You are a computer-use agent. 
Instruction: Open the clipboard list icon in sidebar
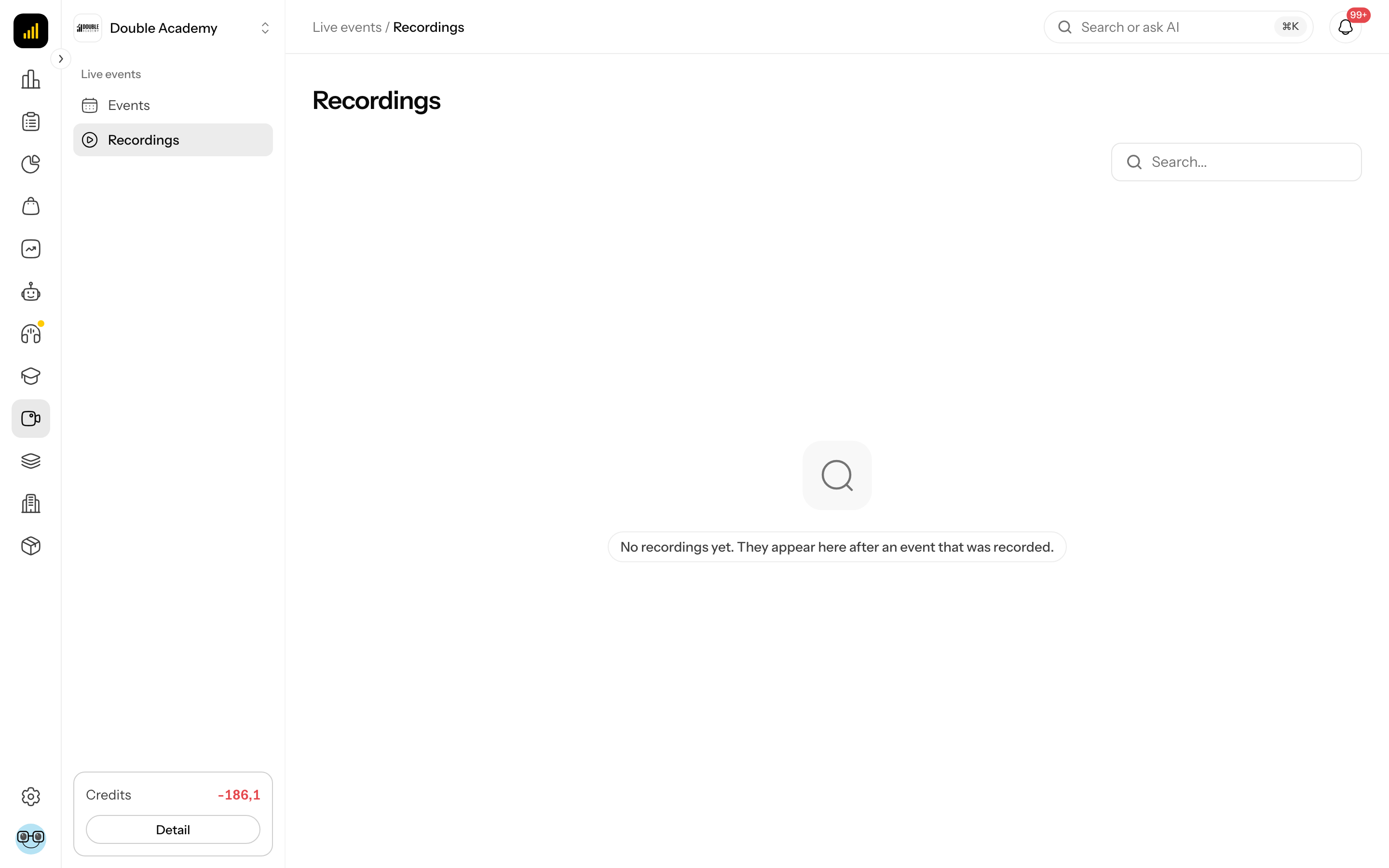[30, 122]
